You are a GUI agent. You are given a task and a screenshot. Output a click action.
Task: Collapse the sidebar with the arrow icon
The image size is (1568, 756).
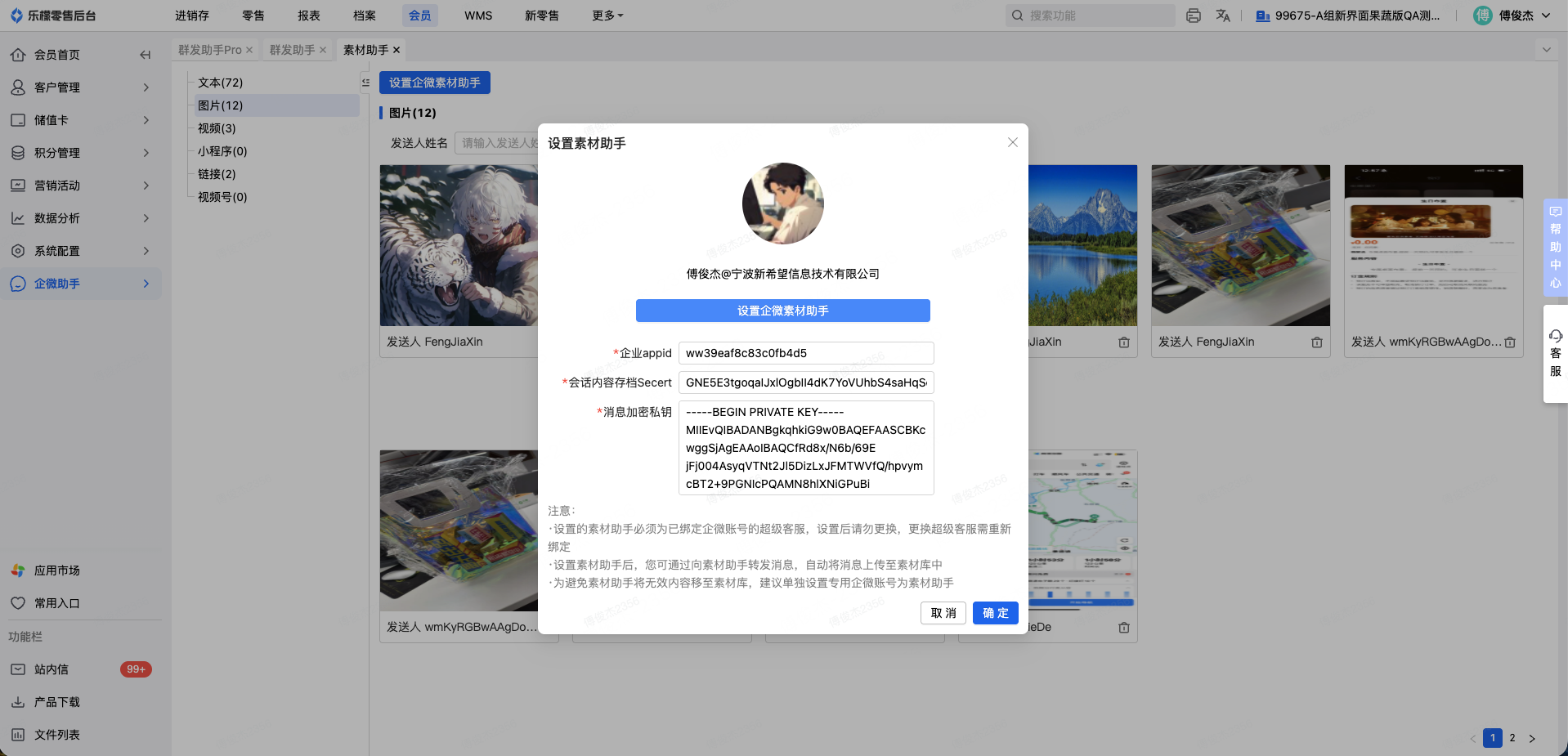click(x=146, y=55)
